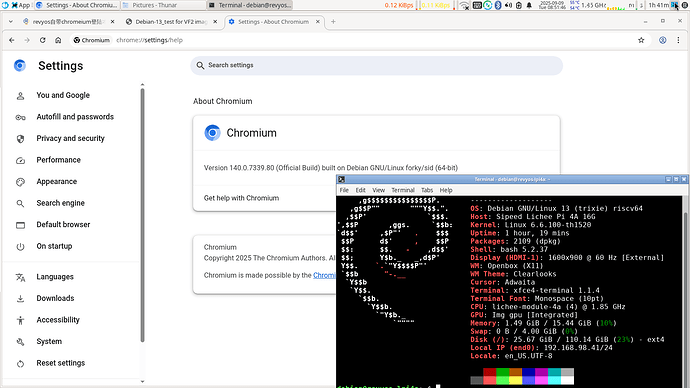Click the version text 140.0.7339.80 line
690x388 pixels.
coord(330,168)
